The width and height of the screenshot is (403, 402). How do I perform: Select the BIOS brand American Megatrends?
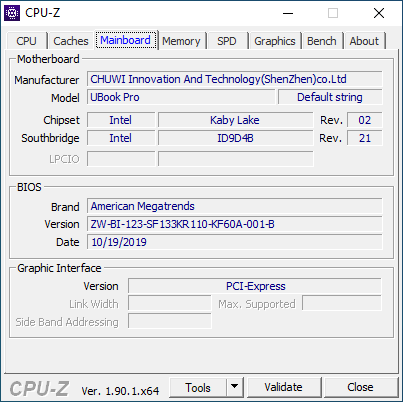click(235, 206)
